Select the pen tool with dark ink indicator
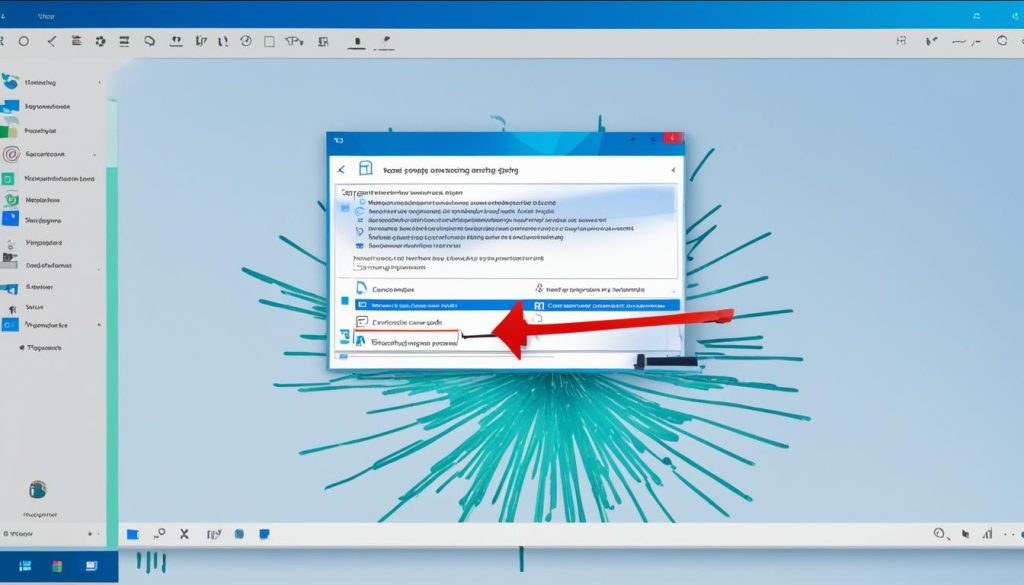This screenshot has width=1024, height=585. pyautogui.click(x=358, y=41)
